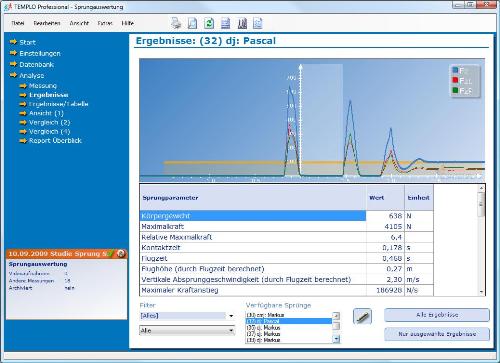The width and height of the screenshot is (500, 363).
Task: Click scroll-down arrow of Verfügbare Sprünge list
Action: 336,339
